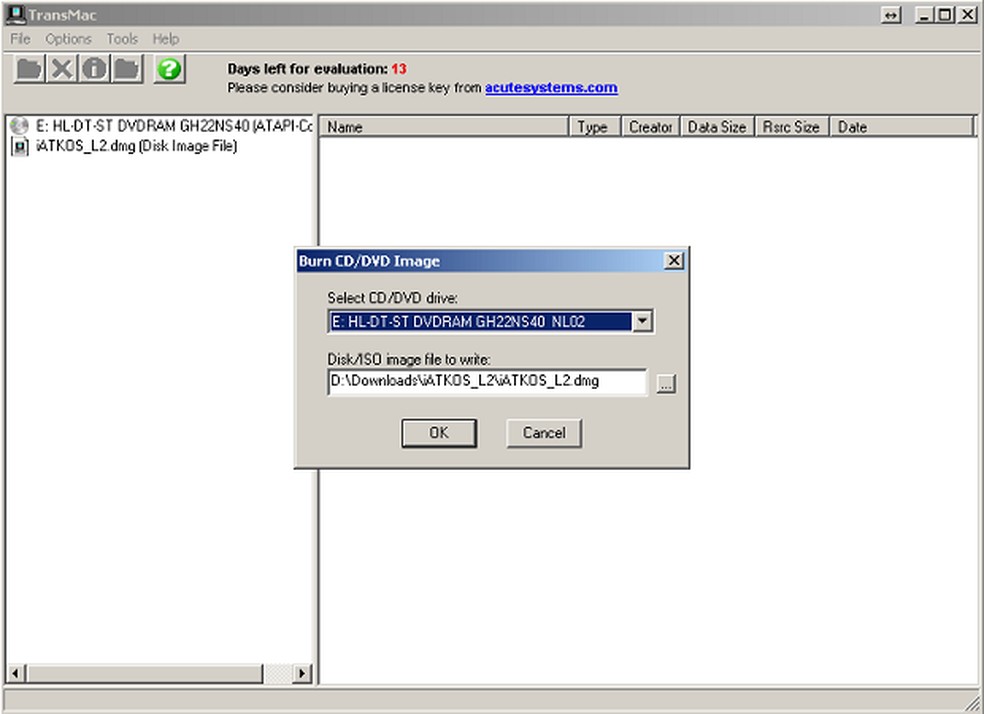The height and width of the screenshot is (714, 984).
Task: Click the Open folder toolbar icon
Action: pyautogui.click(x=29, y=68)
